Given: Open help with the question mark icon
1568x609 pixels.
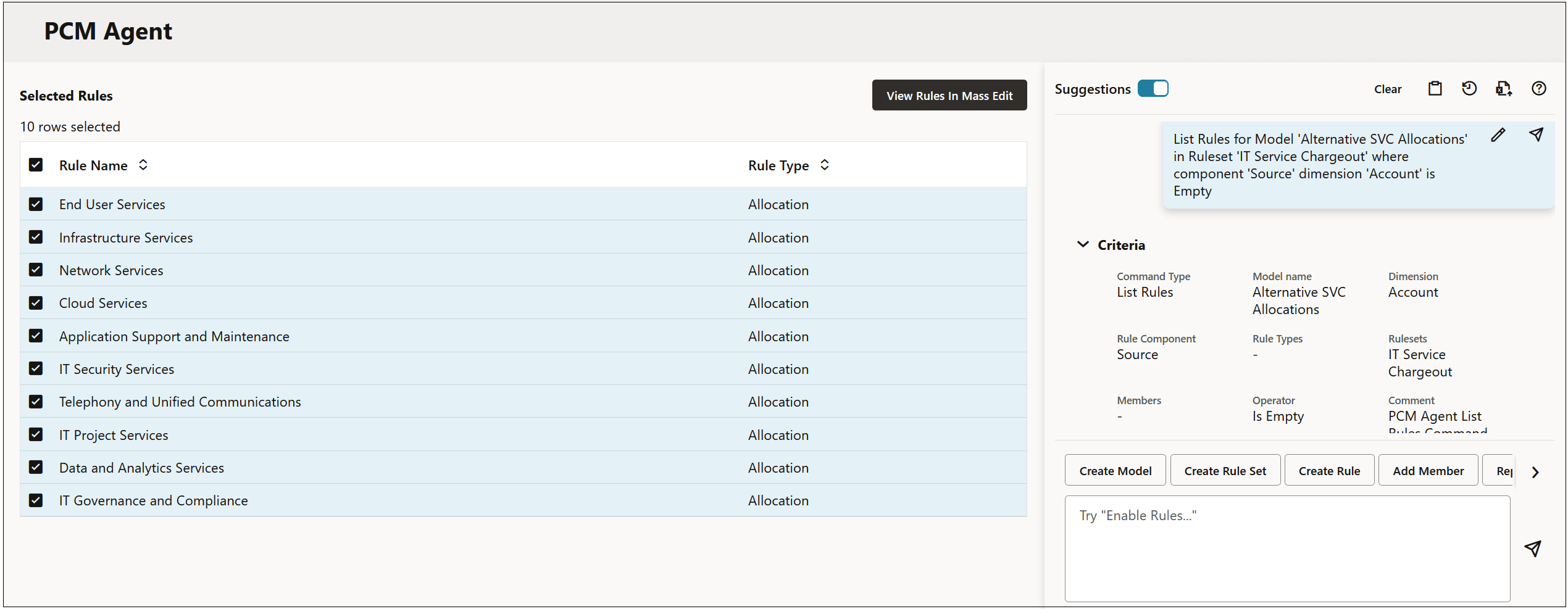Looking at the screenshot, I should coord(1539,88).
